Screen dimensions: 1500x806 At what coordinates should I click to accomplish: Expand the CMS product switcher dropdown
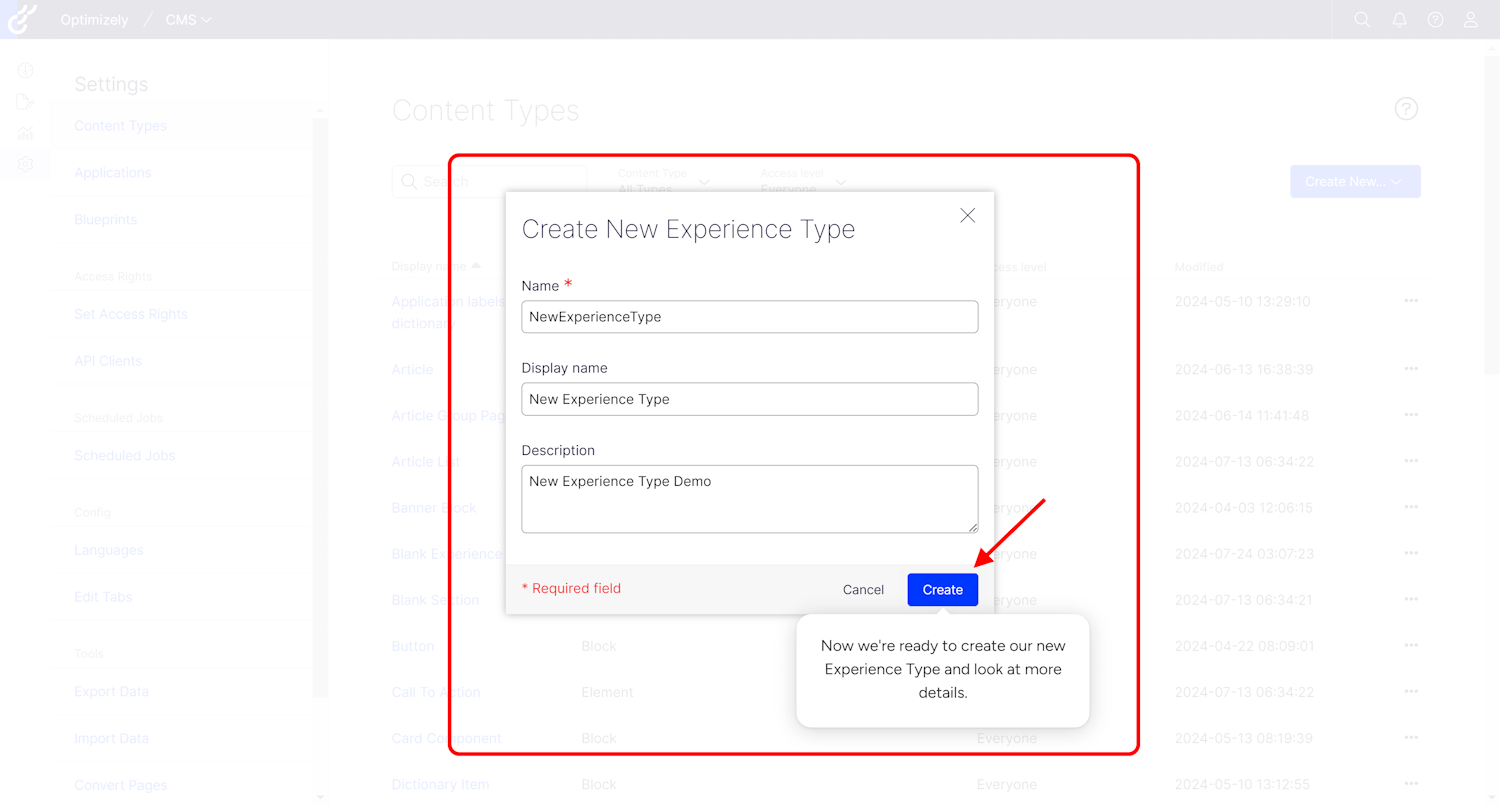click(x=188, y=20)
